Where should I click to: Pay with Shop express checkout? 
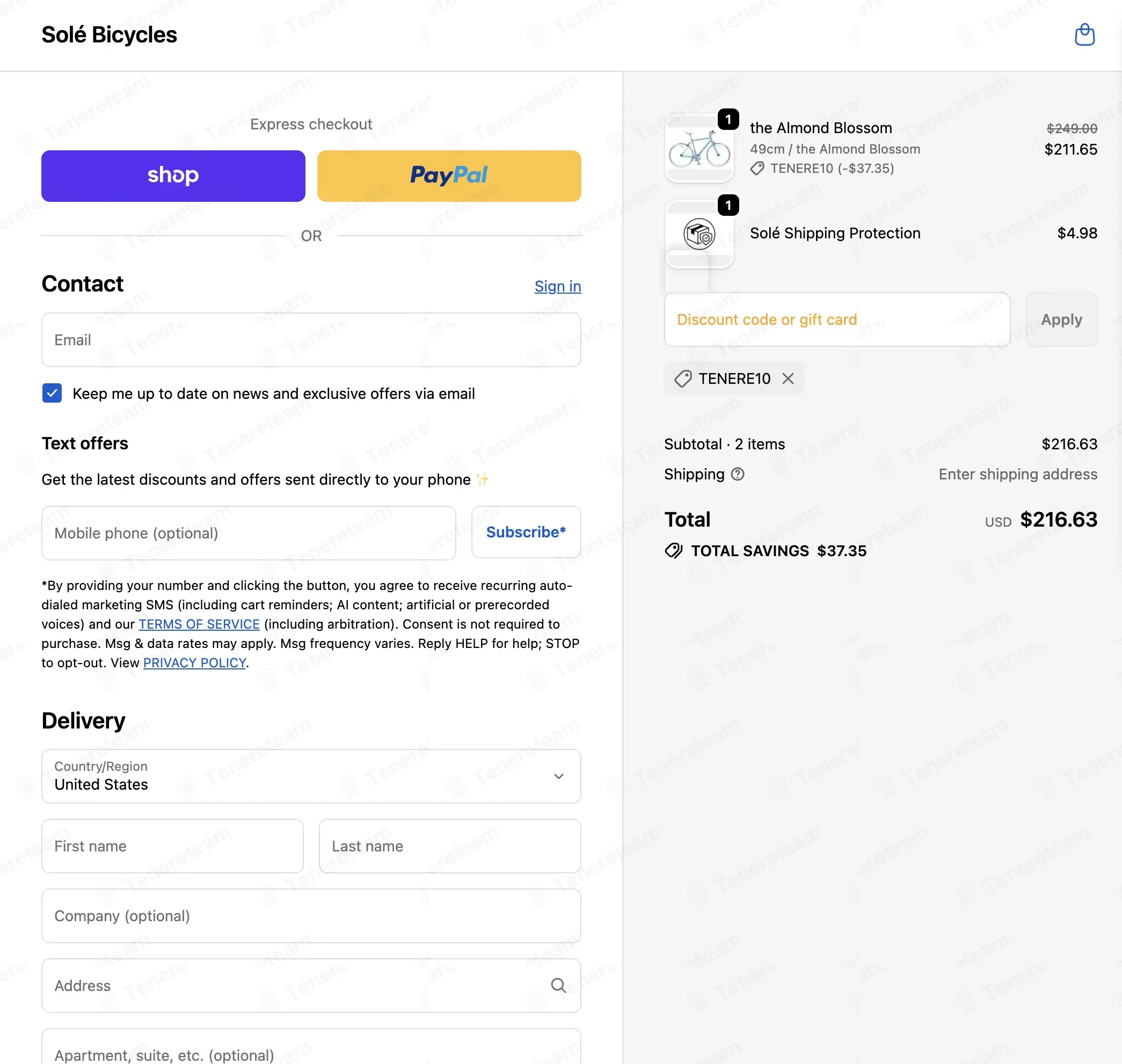tap(173, 176)
